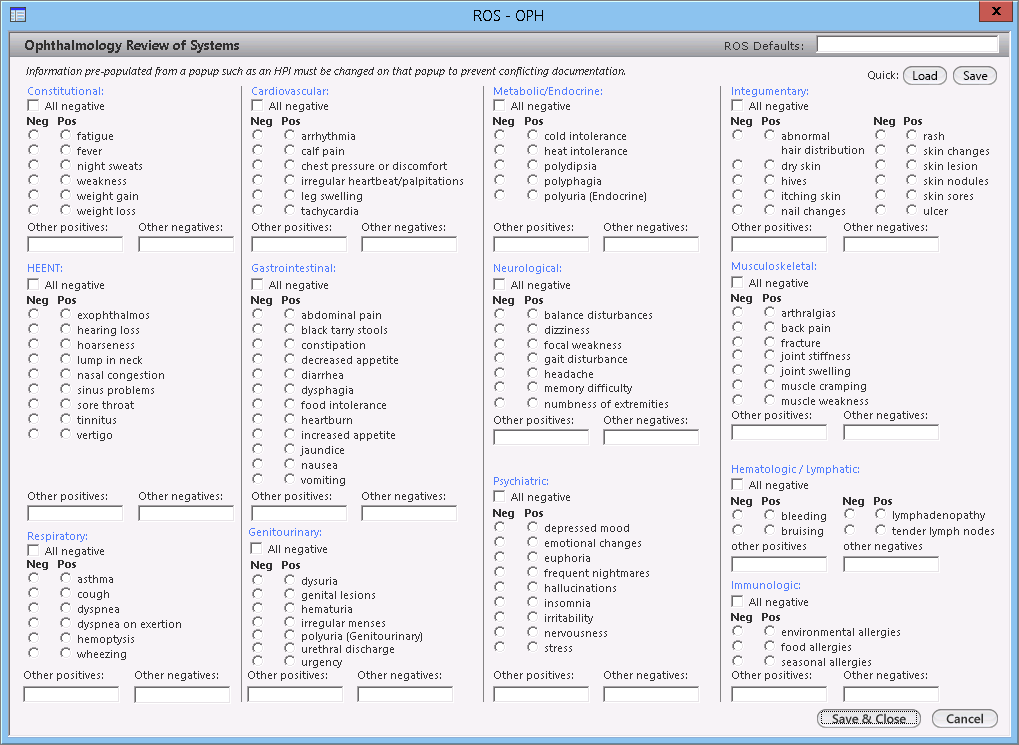Select Pos for food allergies
The width and height of the screenshot is (1019, 745).
(769, 646)
